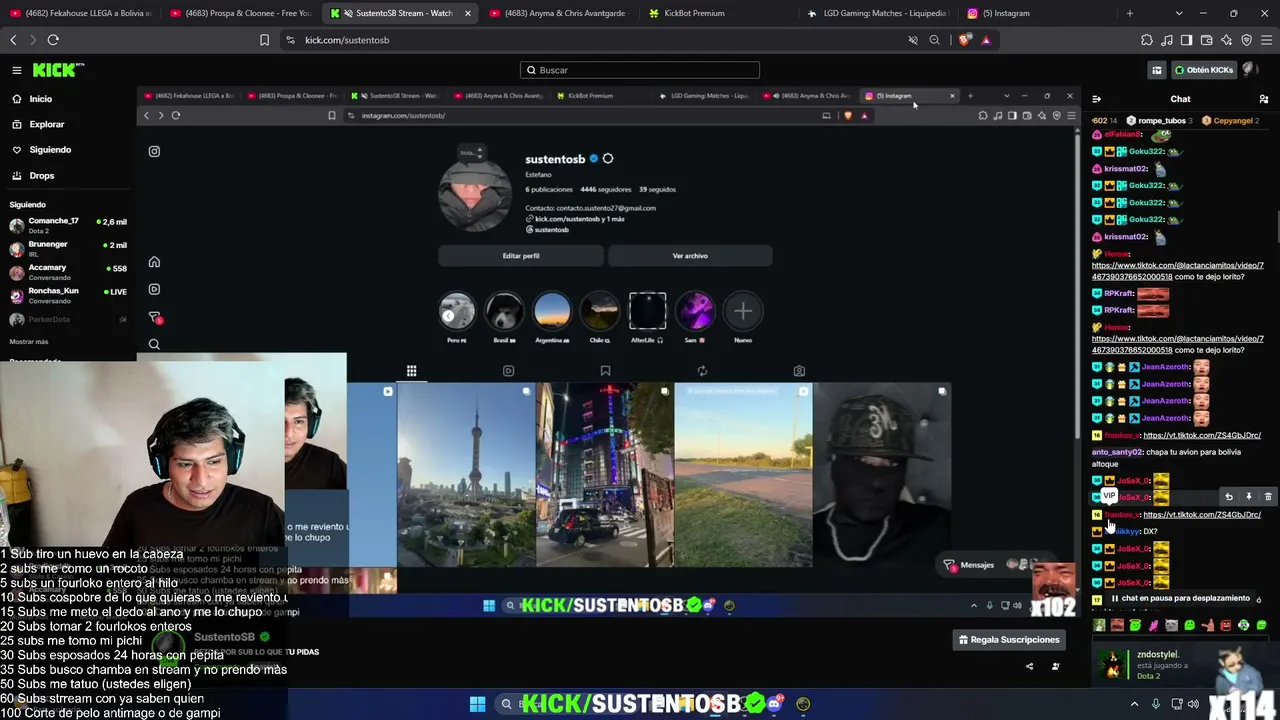Show hidden system tray icons

pyautogui.click(x=1134, y=704)
